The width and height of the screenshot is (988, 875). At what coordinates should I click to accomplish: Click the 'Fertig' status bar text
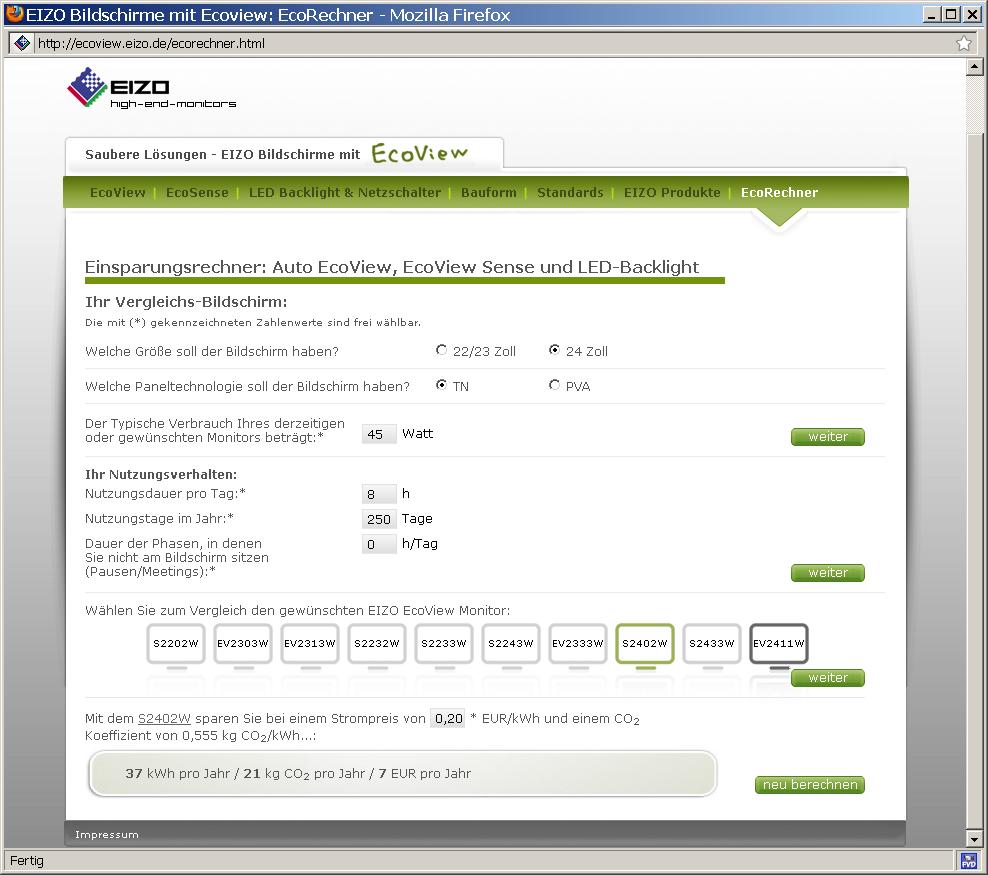pyautogui.click(x=27, y=861)
